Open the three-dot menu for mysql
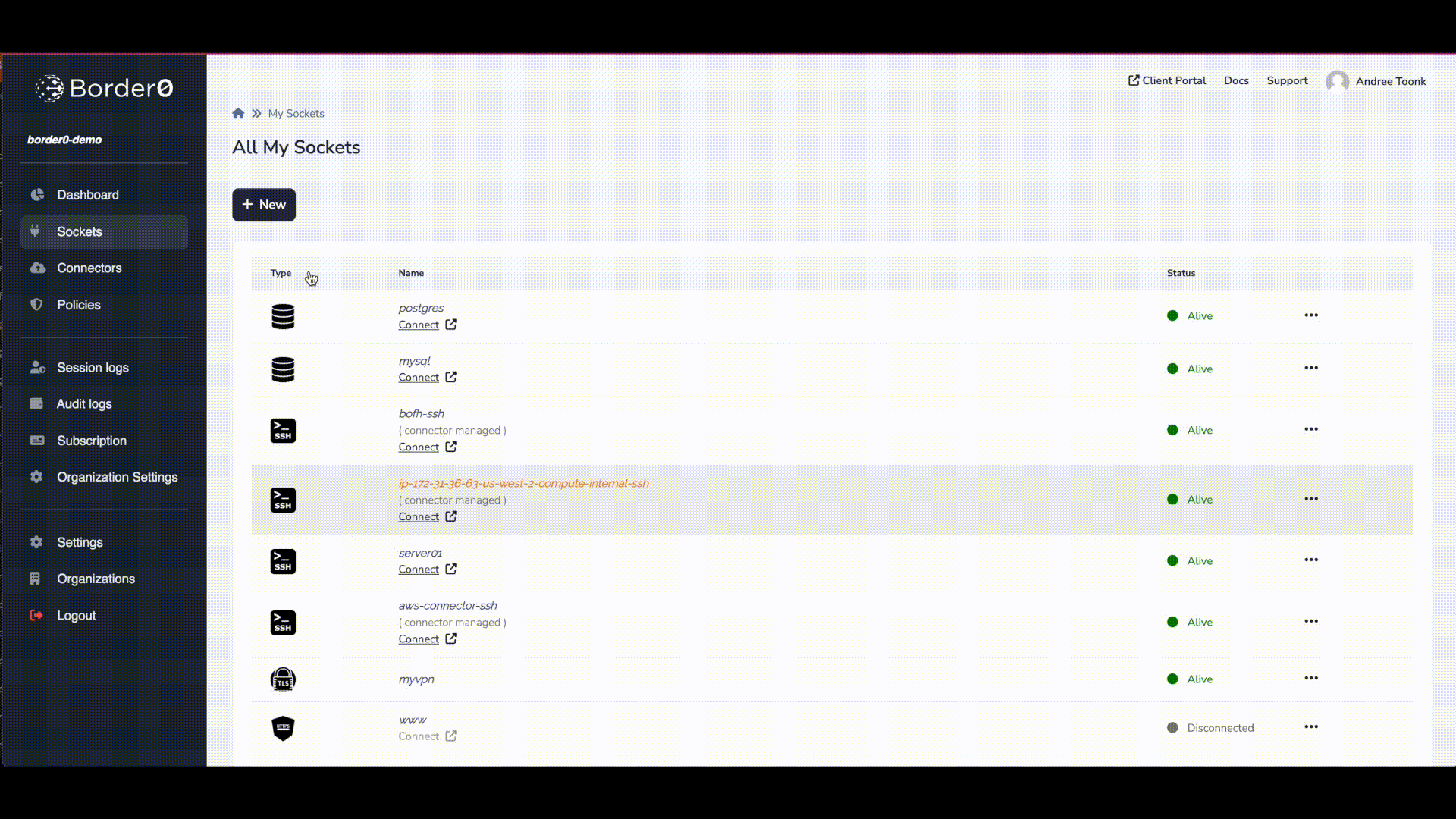This screenshot has height=819, width=1456. 1311,368
